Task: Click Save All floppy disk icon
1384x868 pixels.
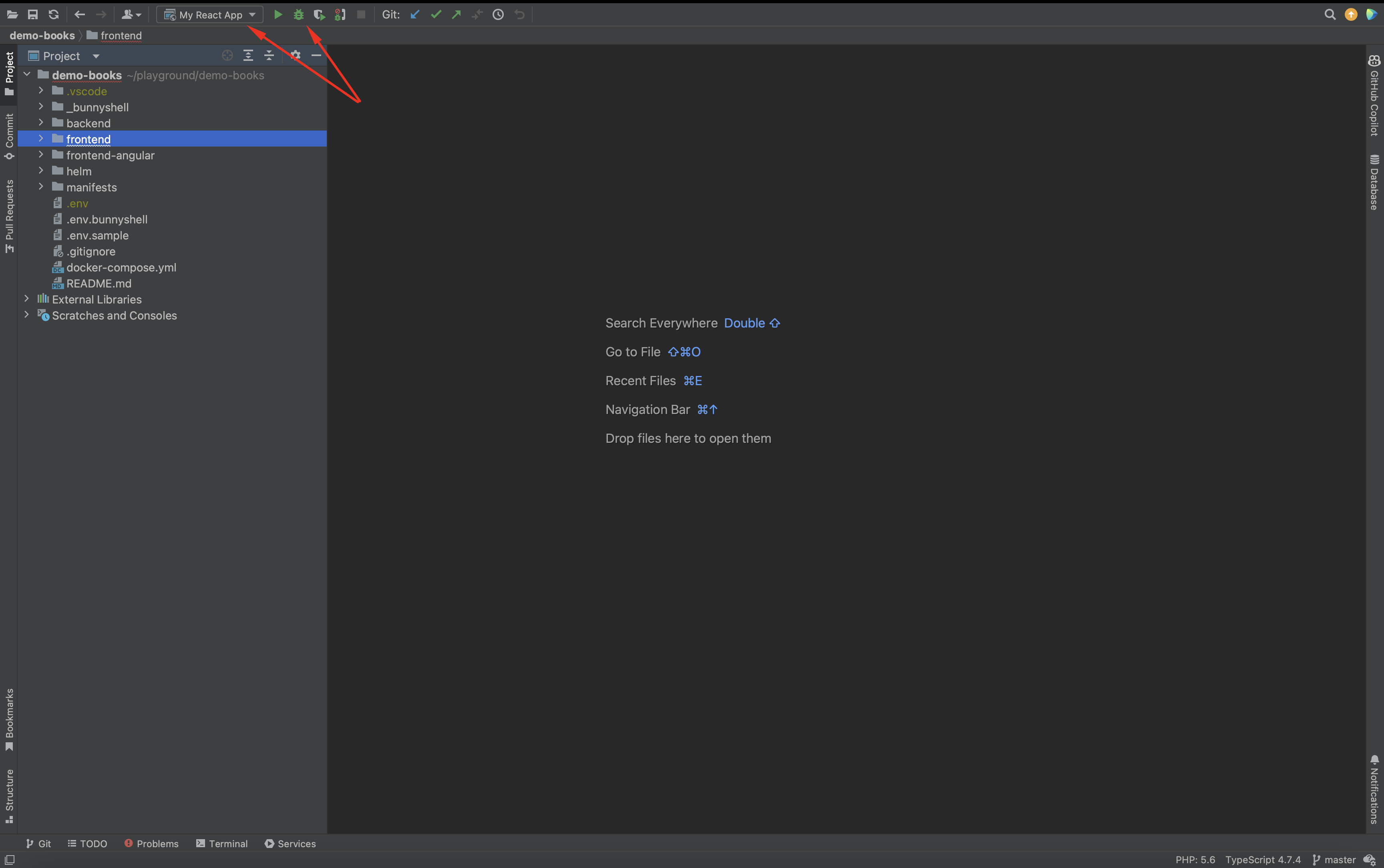Action: [x=33, y=14]
